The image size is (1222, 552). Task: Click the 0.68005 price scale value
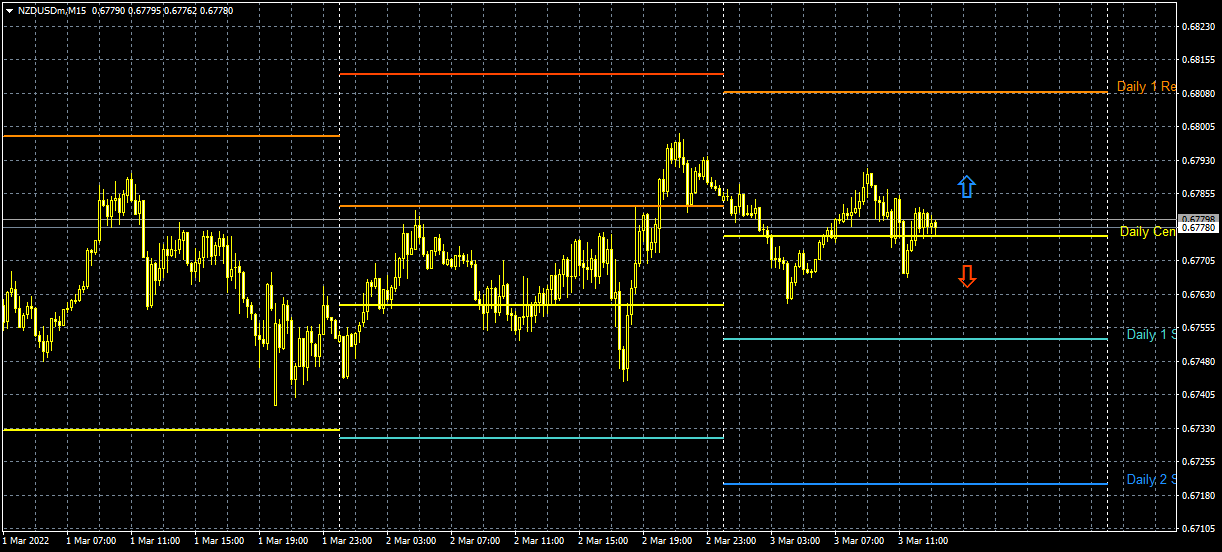[x=1198, y=127]
